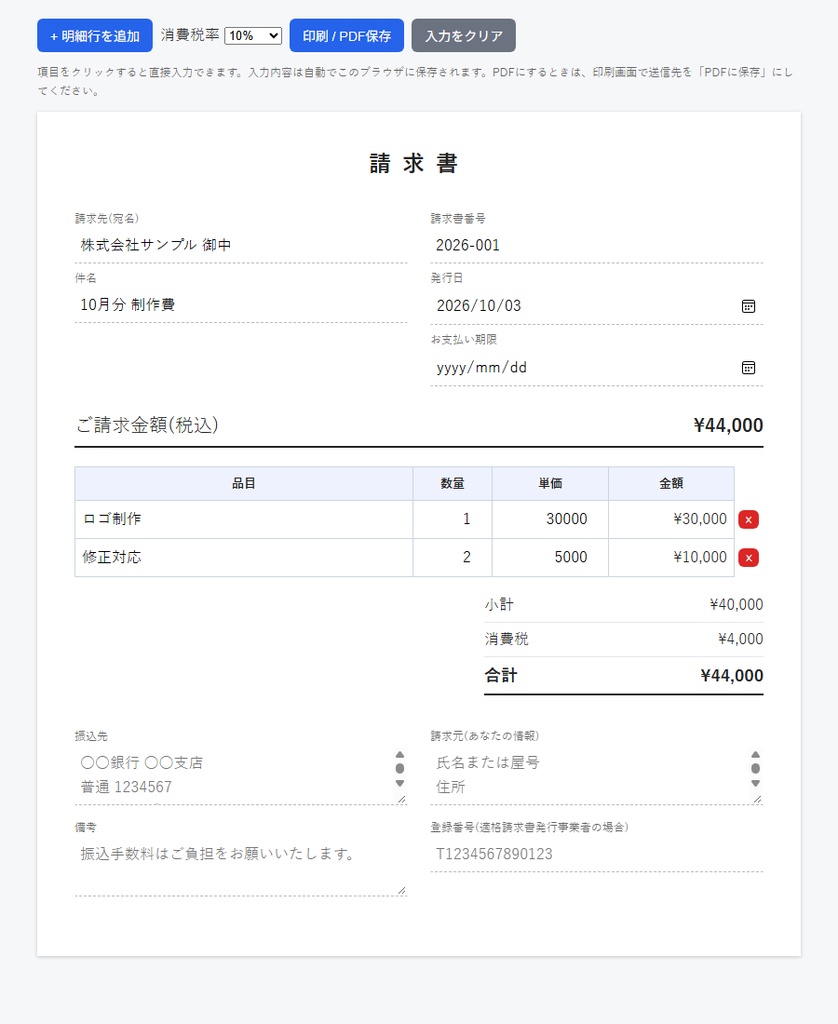
Task: Click the amount ¥30,000 cell
Action: [671, 519]
